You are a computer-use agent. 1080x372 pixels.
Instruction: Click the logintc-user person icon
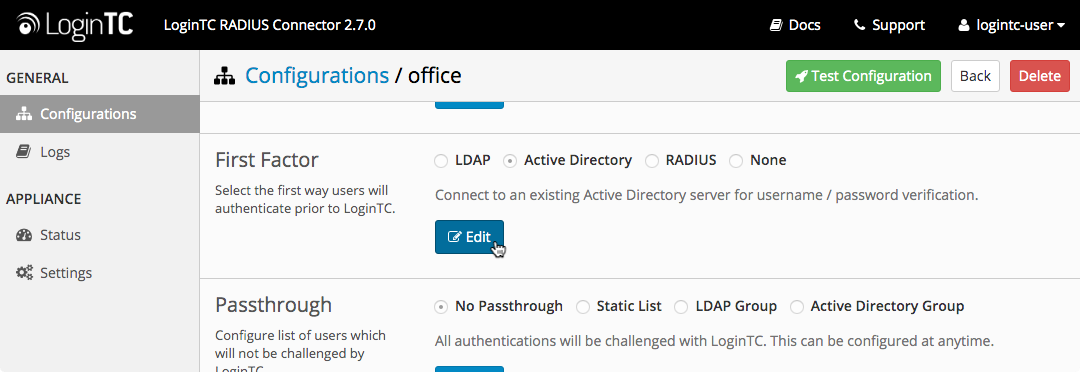tap(964, 25)
